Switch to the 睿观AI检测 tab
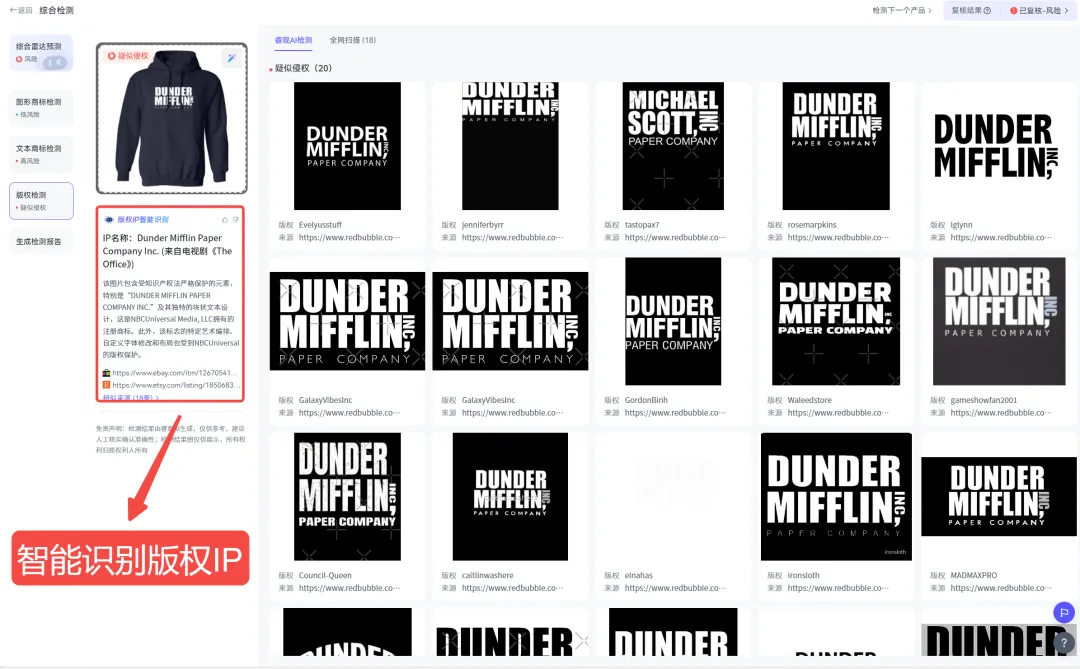The width and height of the screenshot is (1080, 669). coord(293,40)
